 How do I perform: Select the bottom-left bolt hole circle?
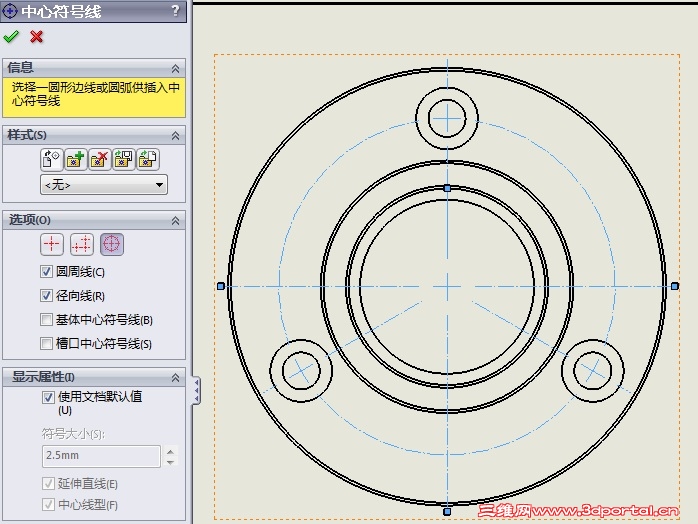[x=301, y=370]
